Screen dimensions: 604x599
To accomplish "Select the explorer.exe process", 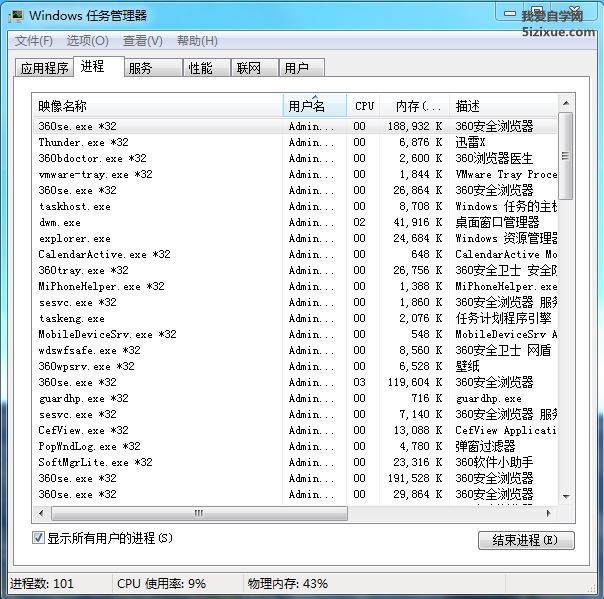I will (295, 238).
